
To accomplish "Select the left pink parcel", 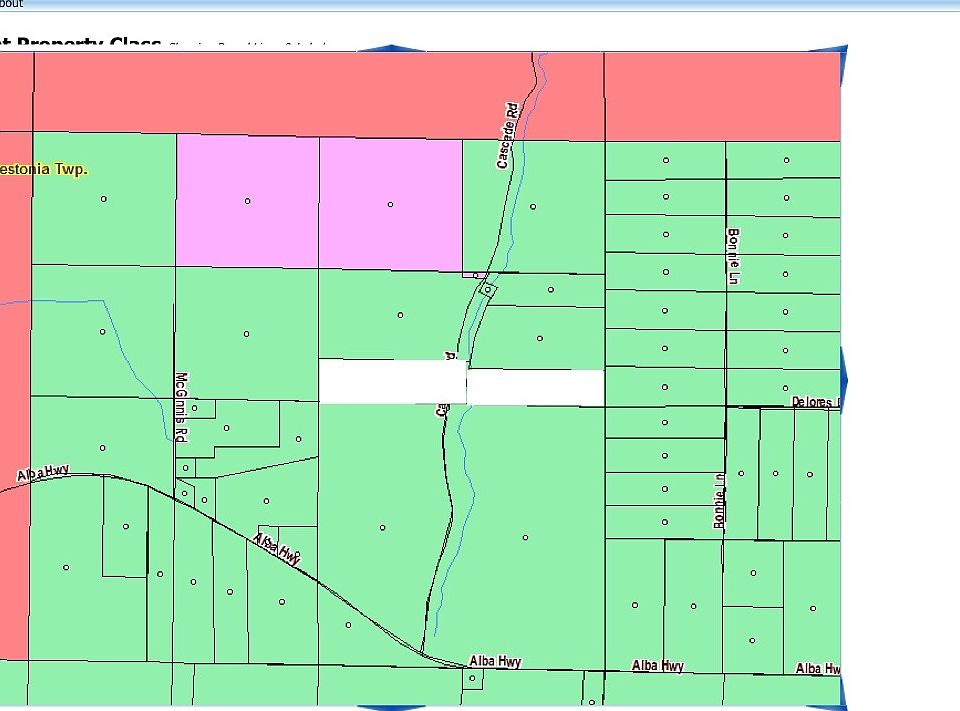I will [x=247, y=201].
